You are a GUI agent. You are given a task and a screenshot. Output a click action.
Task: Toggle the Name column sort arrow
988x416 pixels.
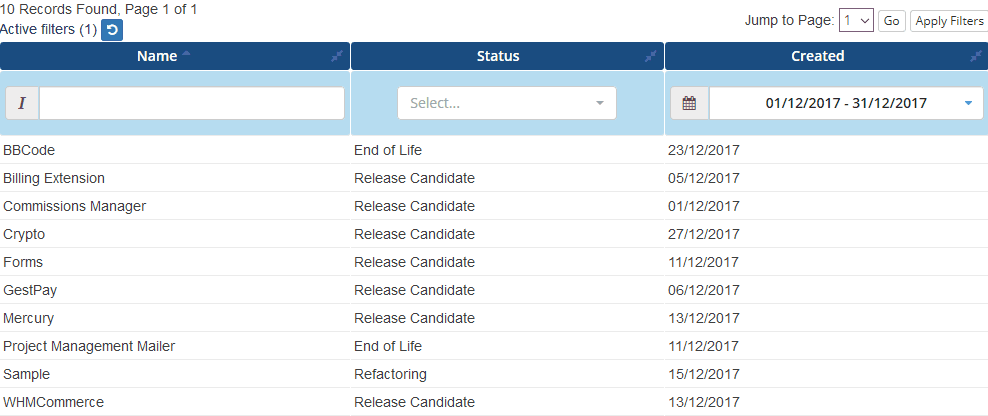coord(186,54)
